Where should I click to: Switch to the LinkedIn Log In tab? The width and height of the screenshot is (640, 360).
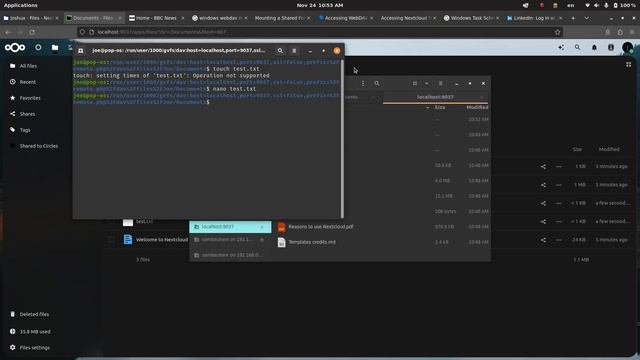tap(534, 18)
